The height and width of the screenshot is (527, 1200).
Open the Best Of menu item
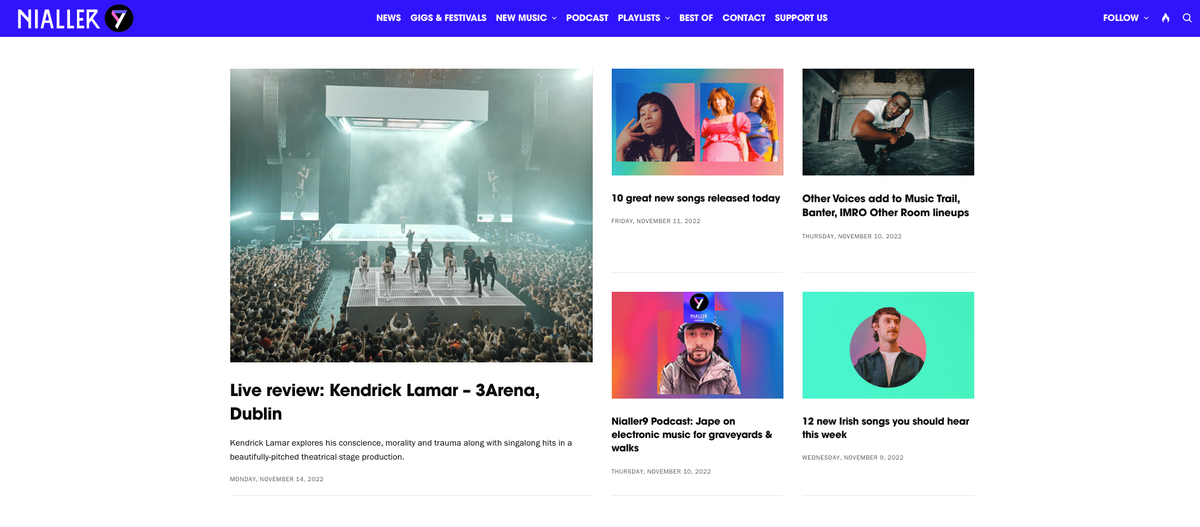(x=696, y=18)
